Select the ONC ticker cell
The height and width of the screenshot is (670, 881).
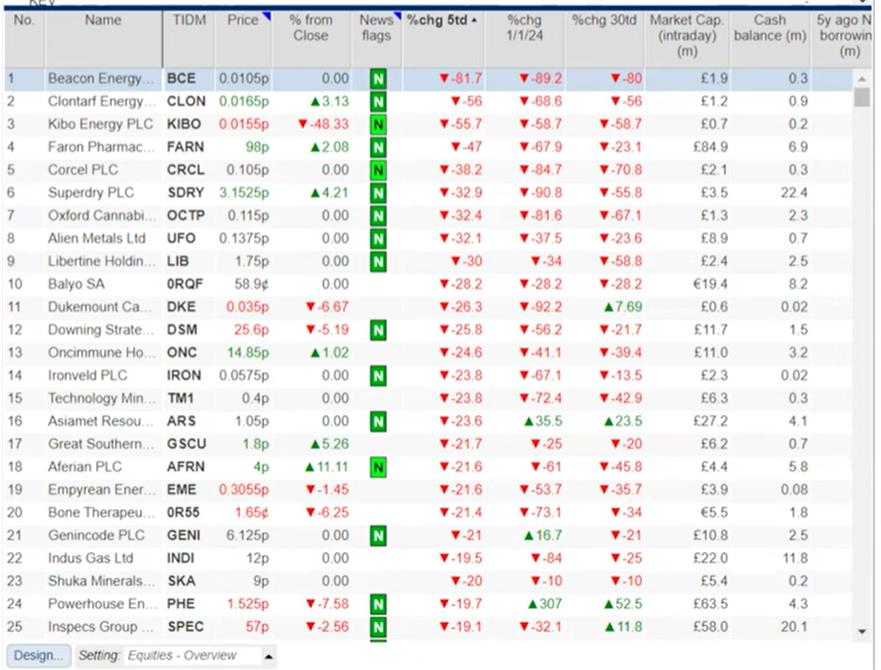click(181, 353)
